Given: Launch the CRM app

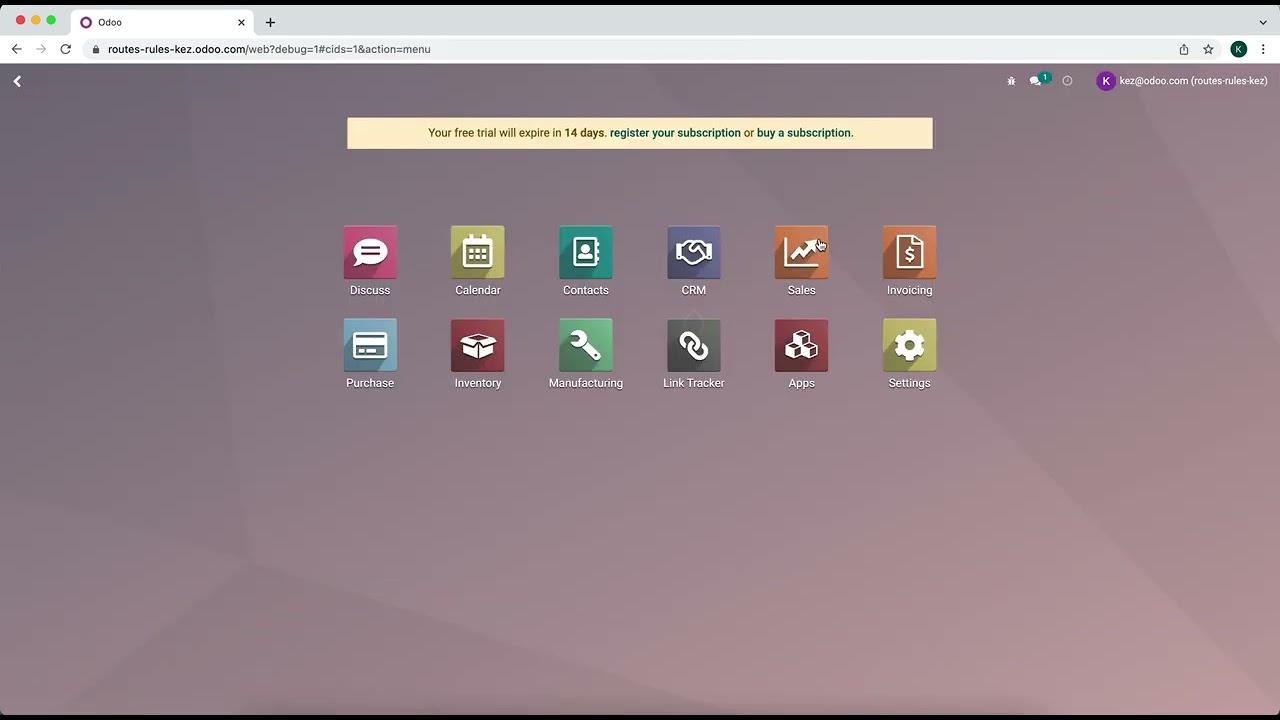Looking at the screenshot, I should tap(694, 253).
